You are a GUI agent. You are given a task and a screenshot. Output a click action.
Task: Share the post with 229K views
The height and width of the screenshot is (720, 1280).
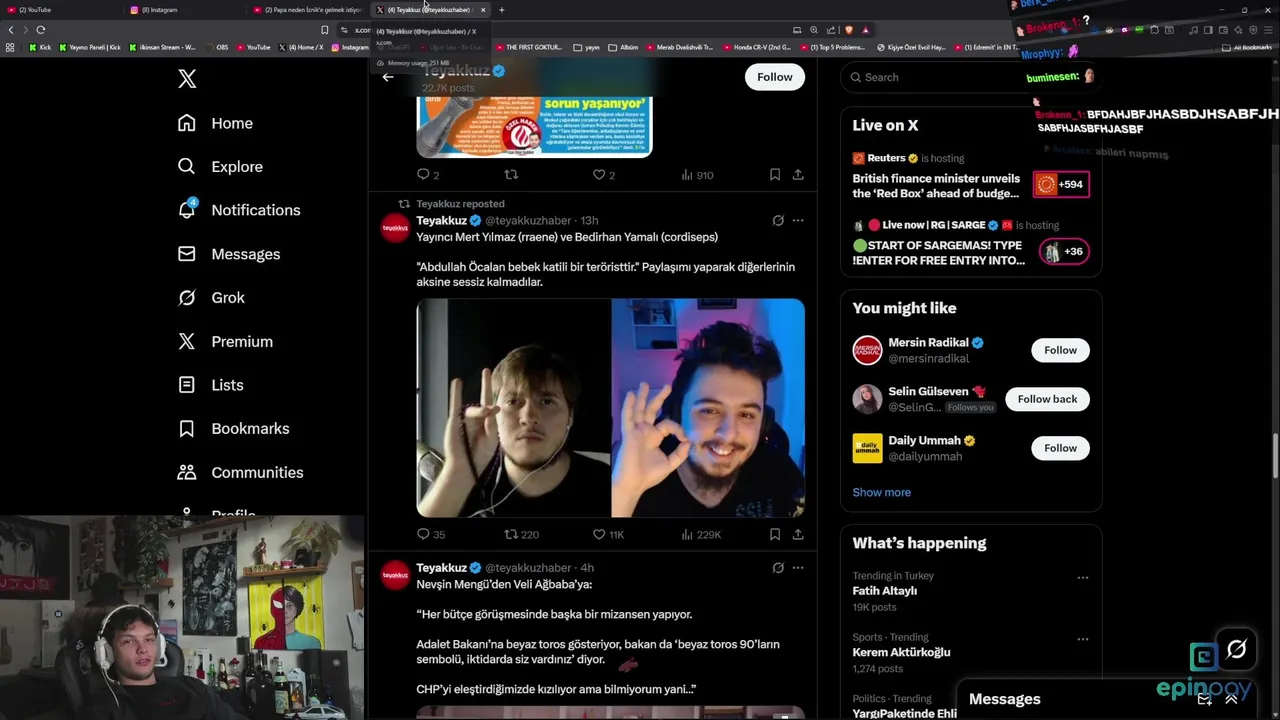click(798, 535)
